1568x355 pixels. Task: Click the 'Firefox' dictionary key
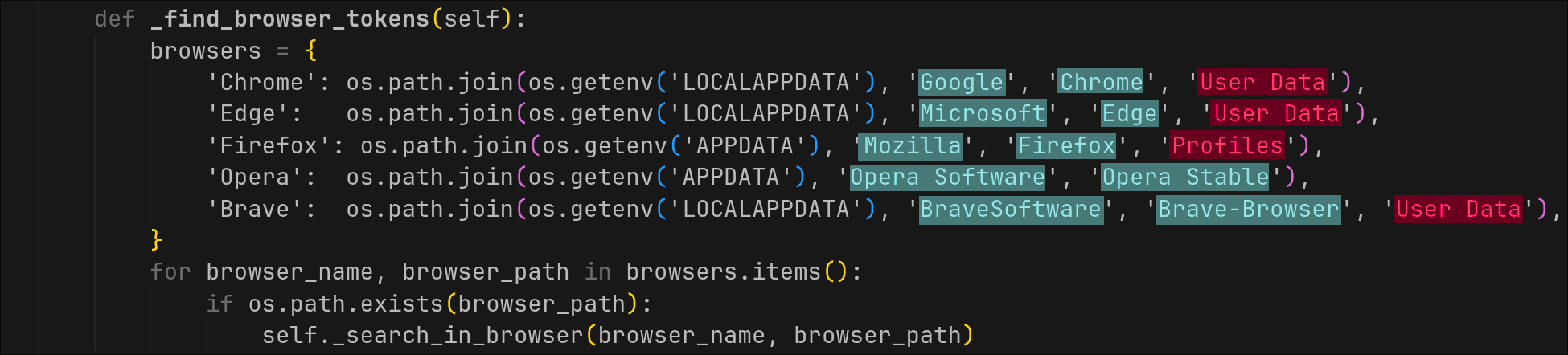click(x=269, y=145)
